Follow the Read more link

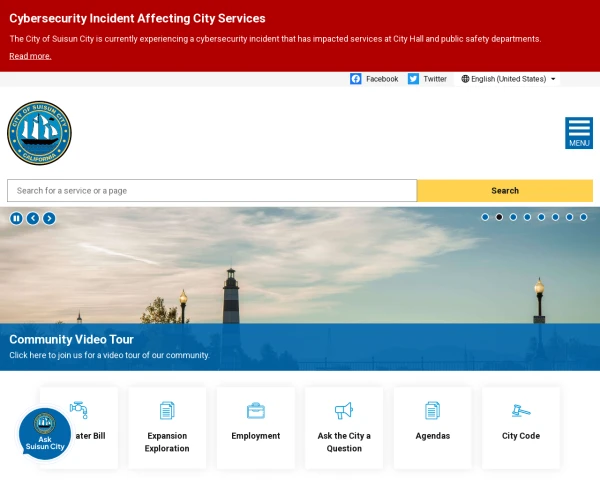[30, 56]
